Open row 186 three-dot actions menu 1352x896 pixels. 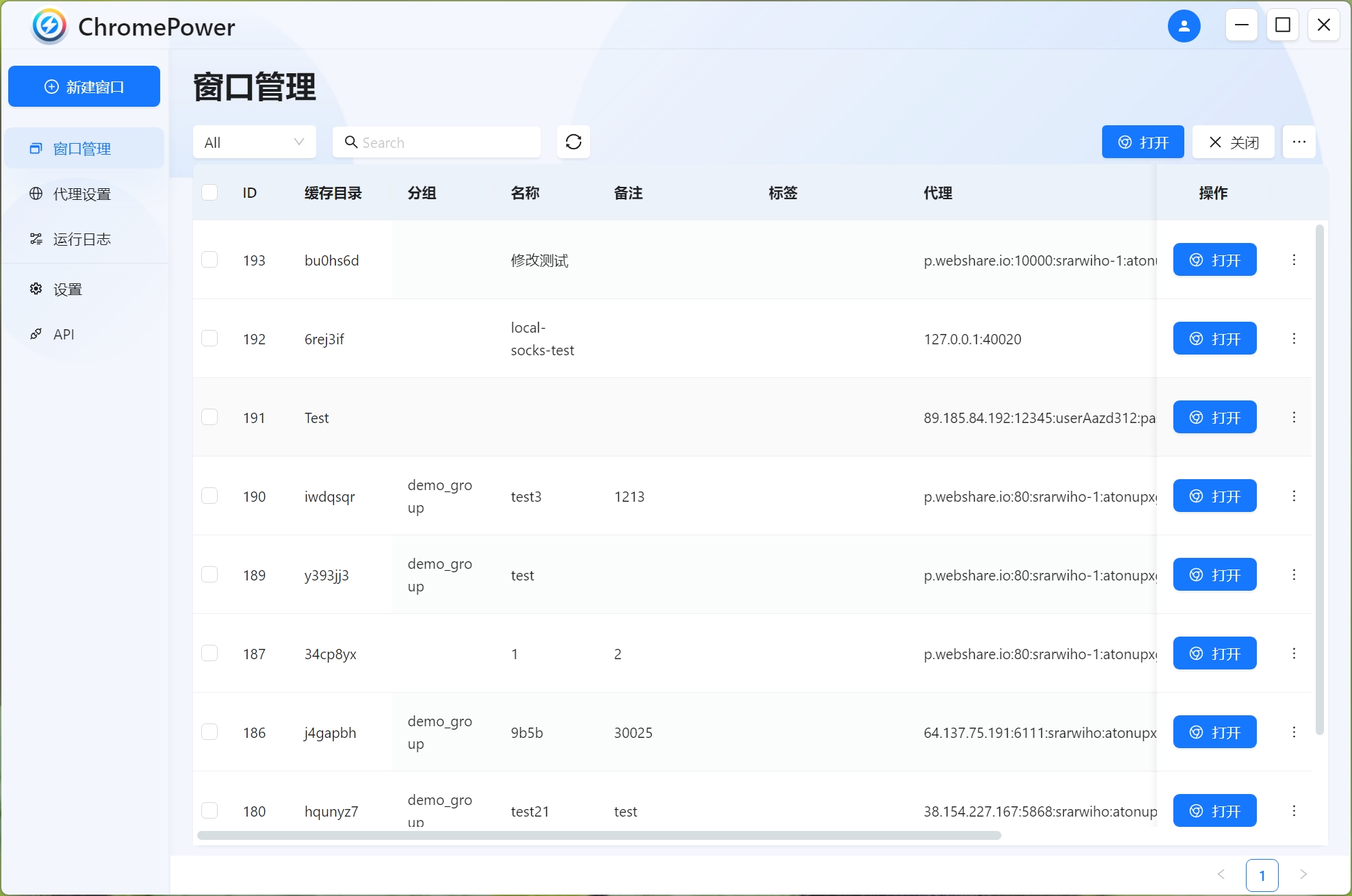[x=1294, y=732]
